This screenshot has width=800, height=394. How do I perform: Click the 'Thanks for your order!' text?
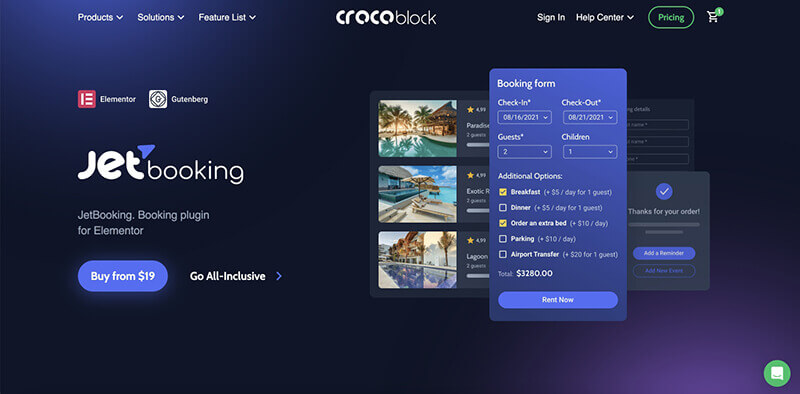[664, 211]
